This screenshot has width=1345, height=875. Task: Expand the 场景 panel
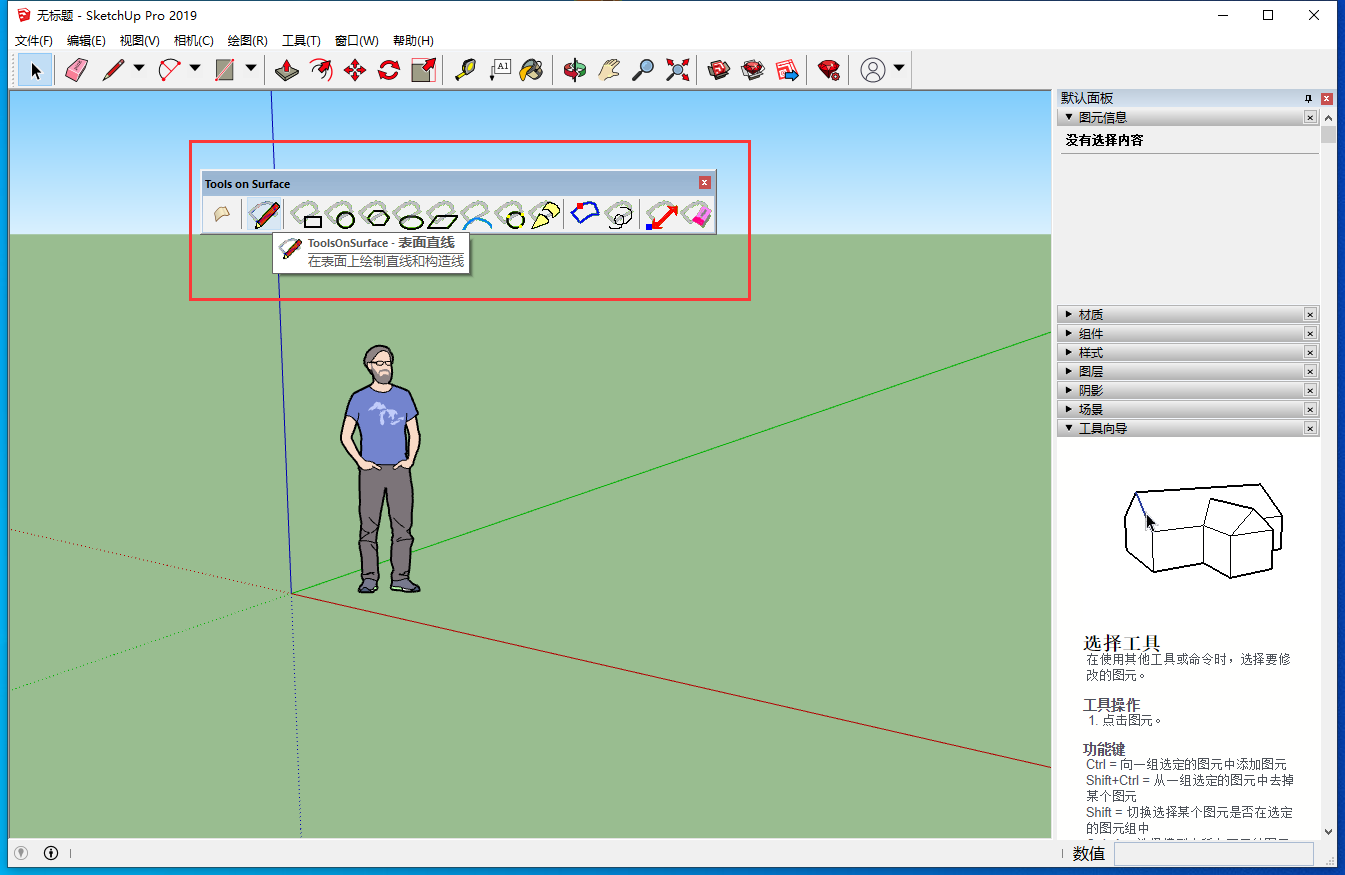(x=1068, y=410)
